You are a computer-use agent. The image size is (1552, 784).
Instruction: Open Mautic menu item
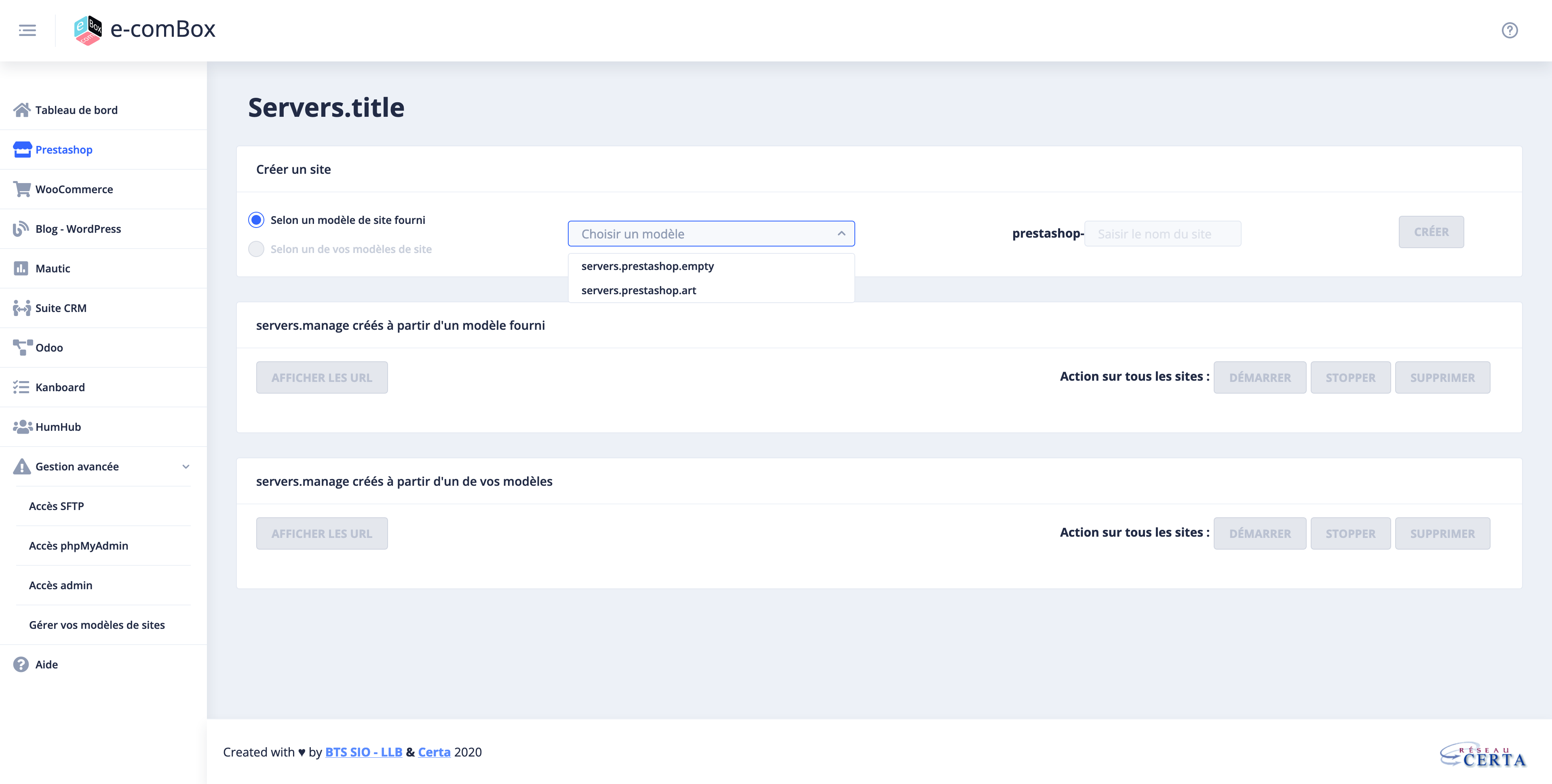[x=103, y=268]
